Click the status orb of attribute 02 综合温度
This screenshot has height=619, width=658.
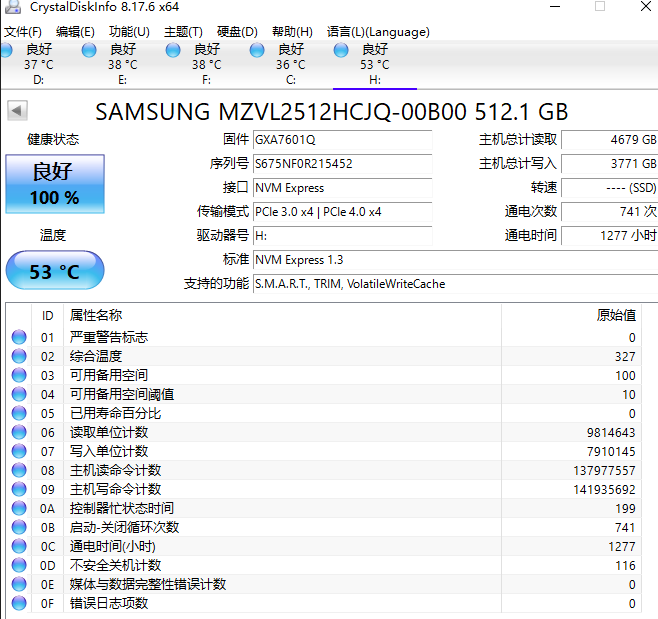click(19, 356)
